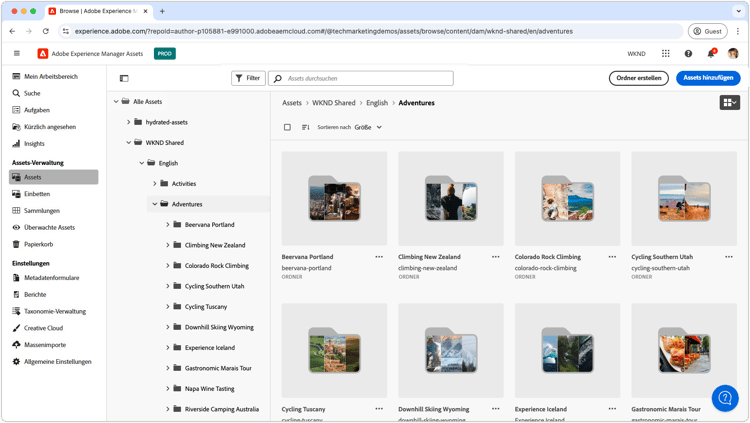Go to Suche in sidebar
The width and height of the screenshot is (750, 423).
[26, 93]
